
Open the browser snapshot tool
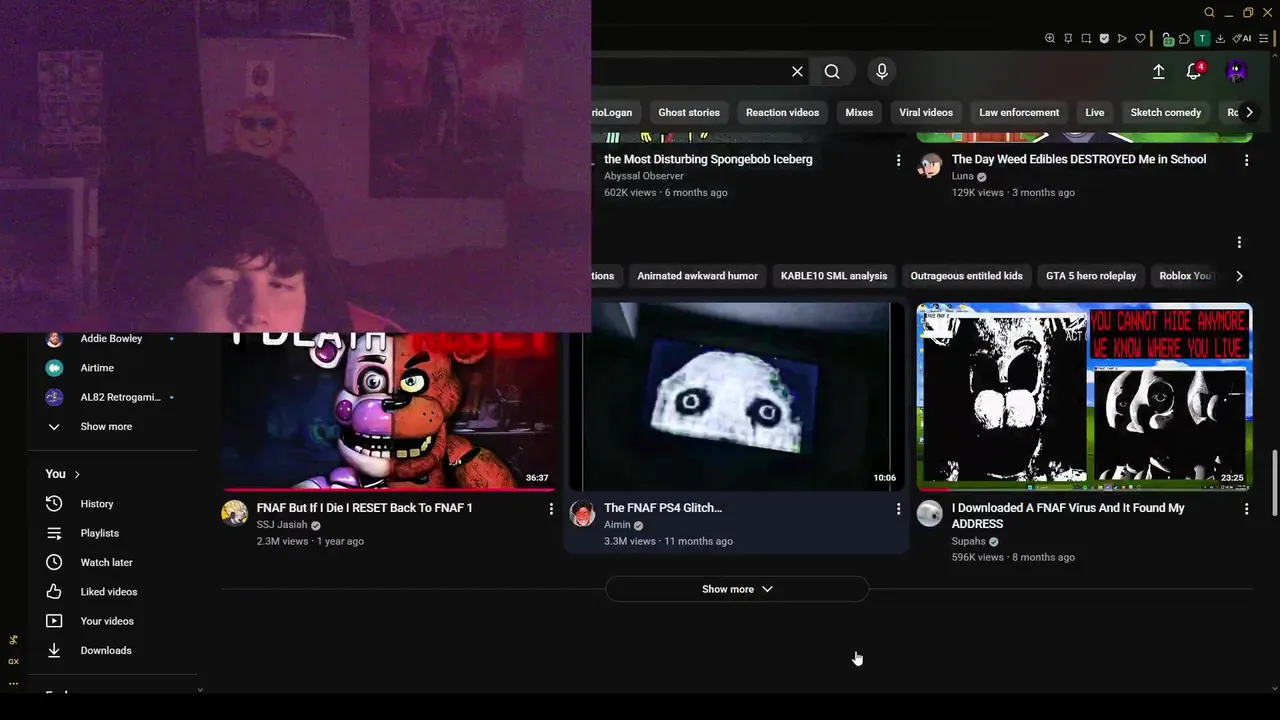1086,39
